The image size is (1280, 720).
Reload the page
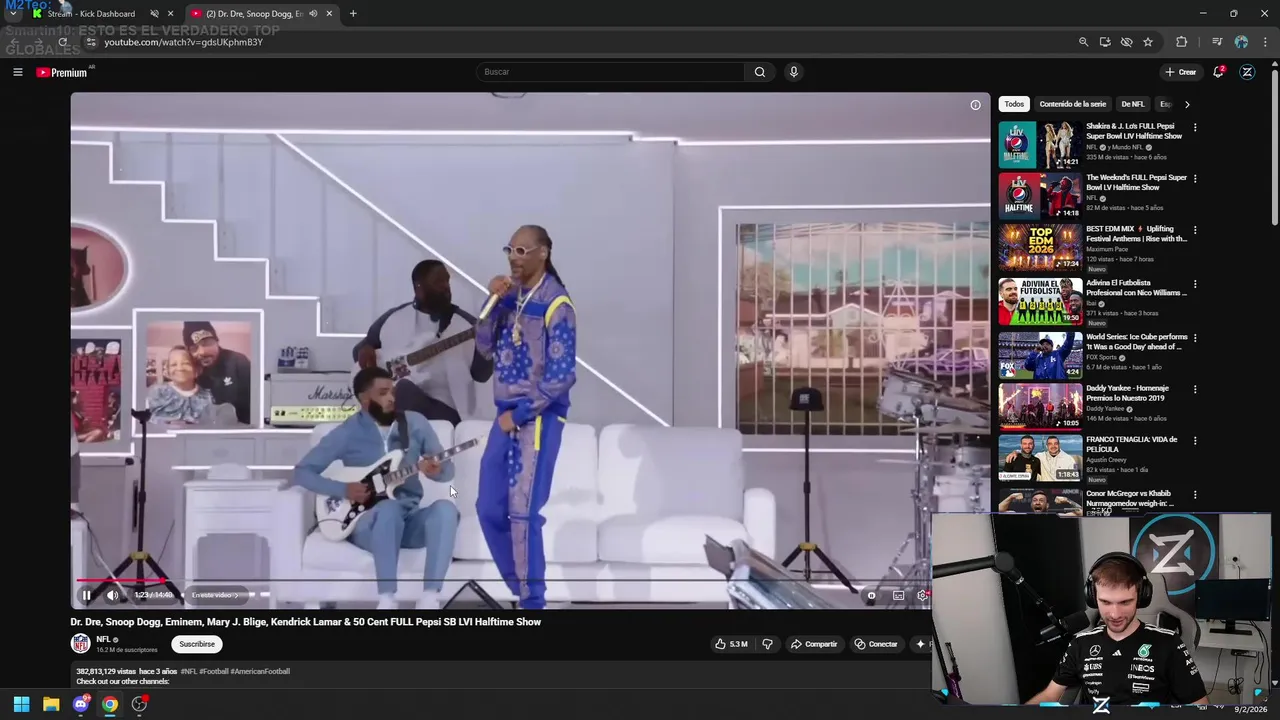click(x=62, y=42)
